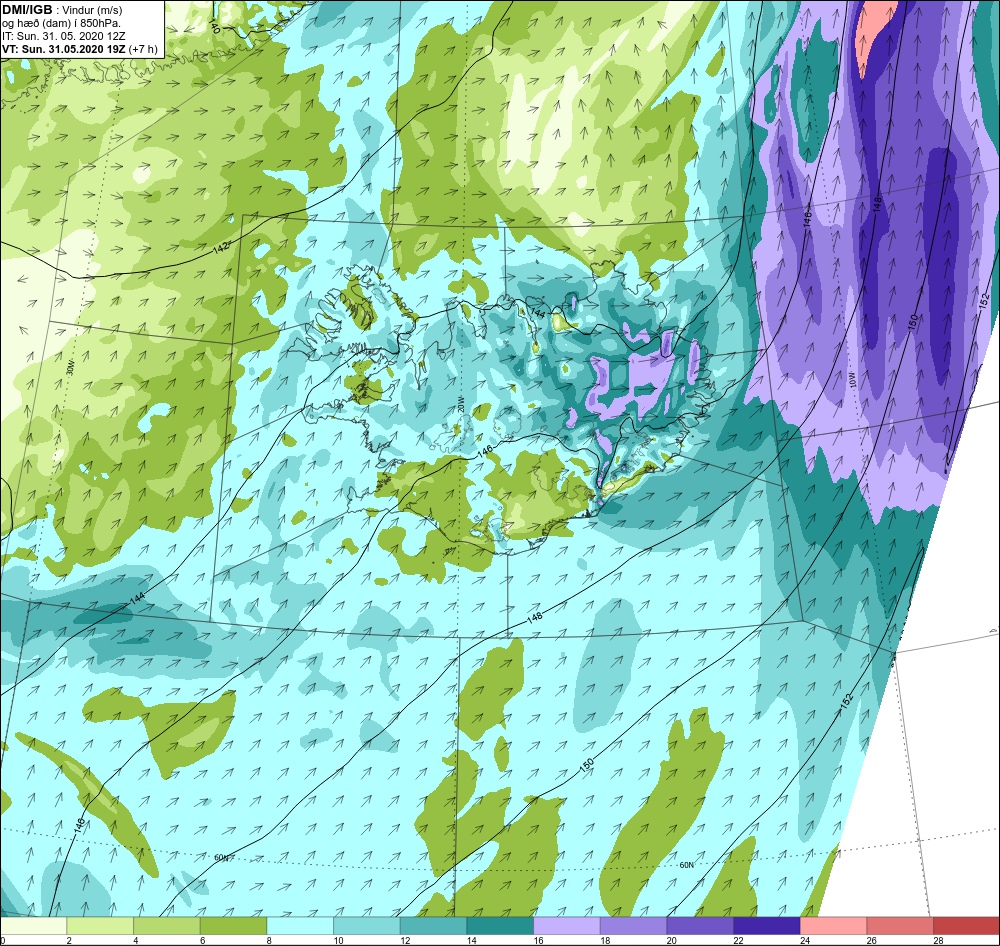1000x946 pixels.
Task: Select the light green 2–4 m/s legend swatch
Action: [x=99, y=926]
